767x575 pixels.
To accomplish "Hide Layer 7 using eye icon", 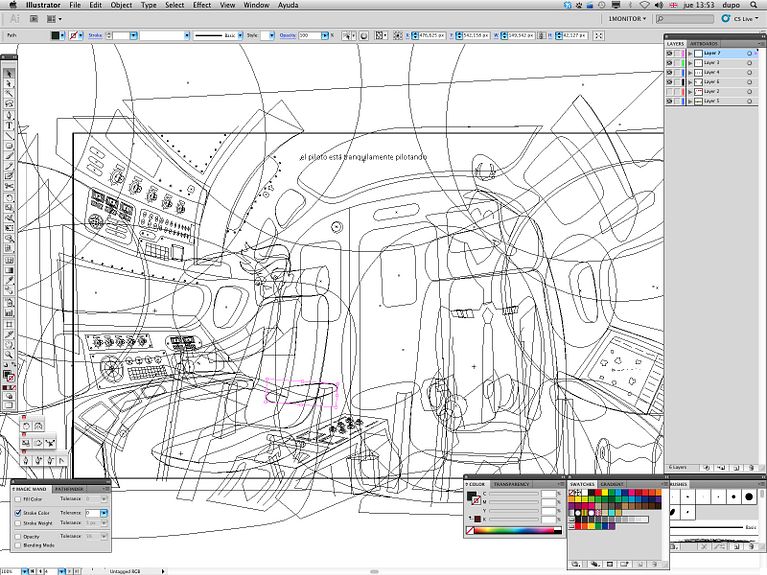I will point(670,54).
